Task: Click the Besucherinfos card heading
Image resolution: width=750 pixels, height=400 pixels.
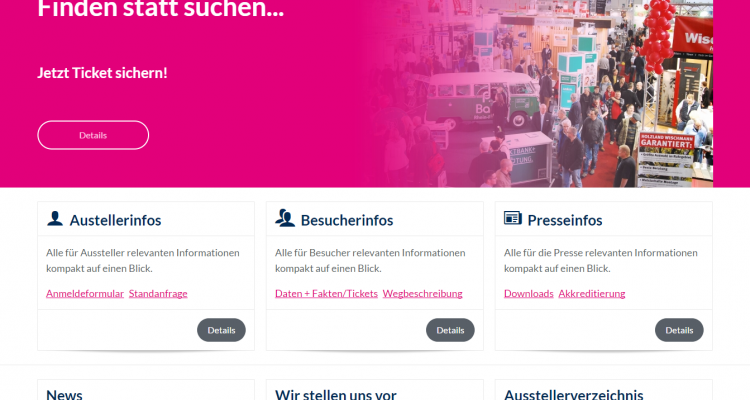Action: tap(347, 220)
